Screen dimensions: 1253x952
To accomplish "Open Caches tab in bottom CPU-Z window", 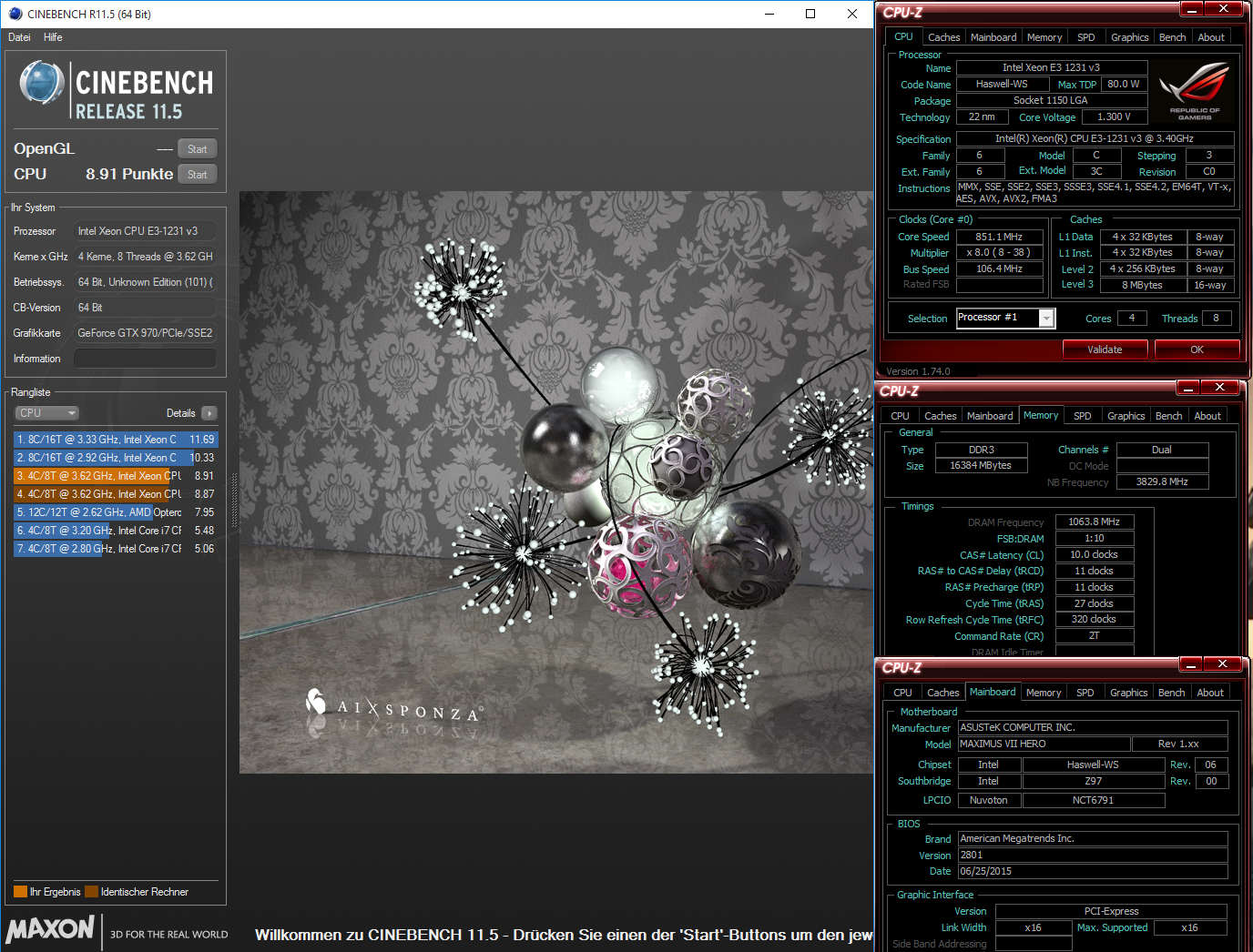I will [942, 693].
